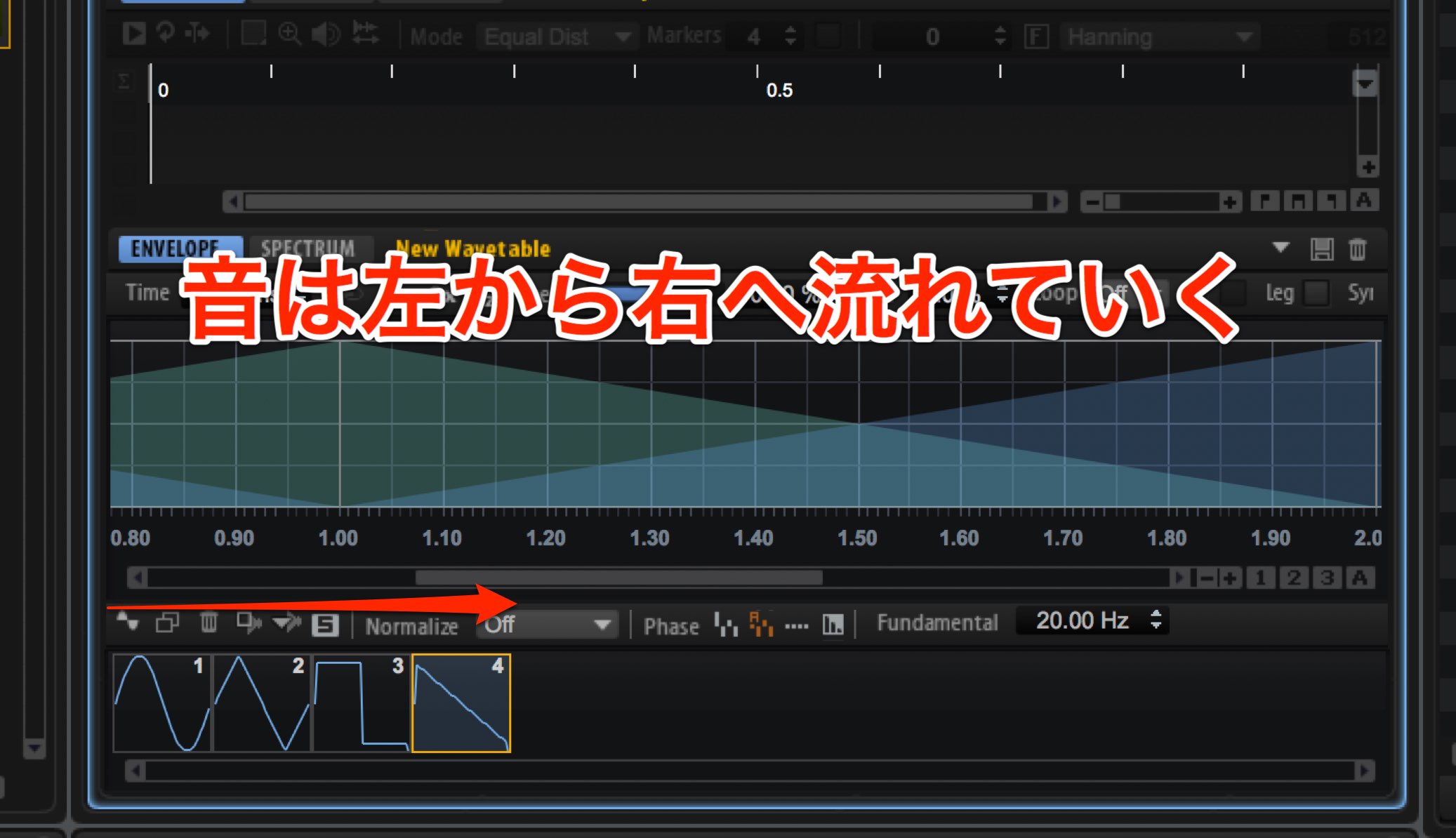The image size is (1456, 838).
Task: Select envelope zoom snapshot 1
Action: coord(1261,578)
